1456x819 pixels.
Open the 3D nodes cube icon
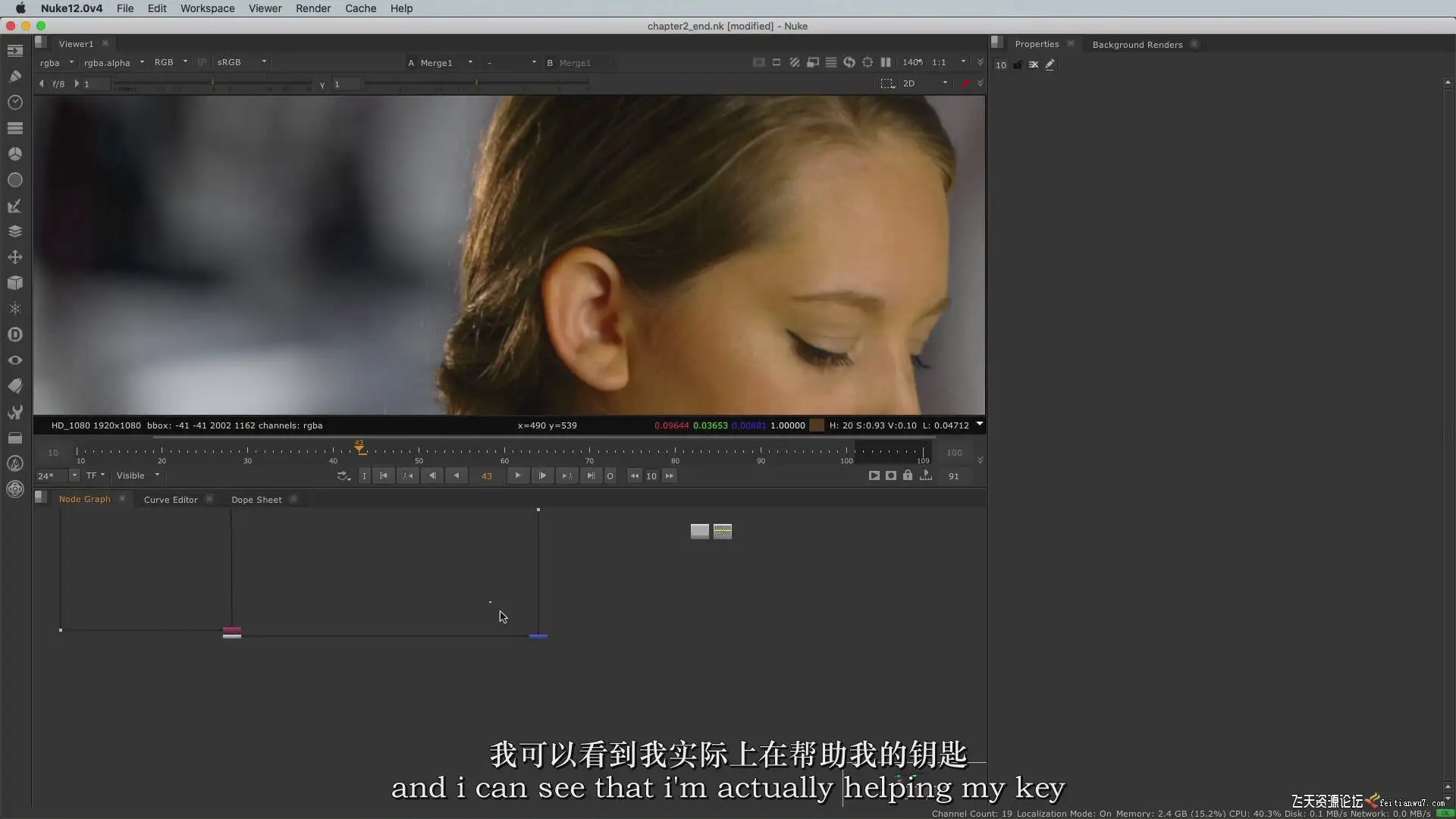point(15,283)
